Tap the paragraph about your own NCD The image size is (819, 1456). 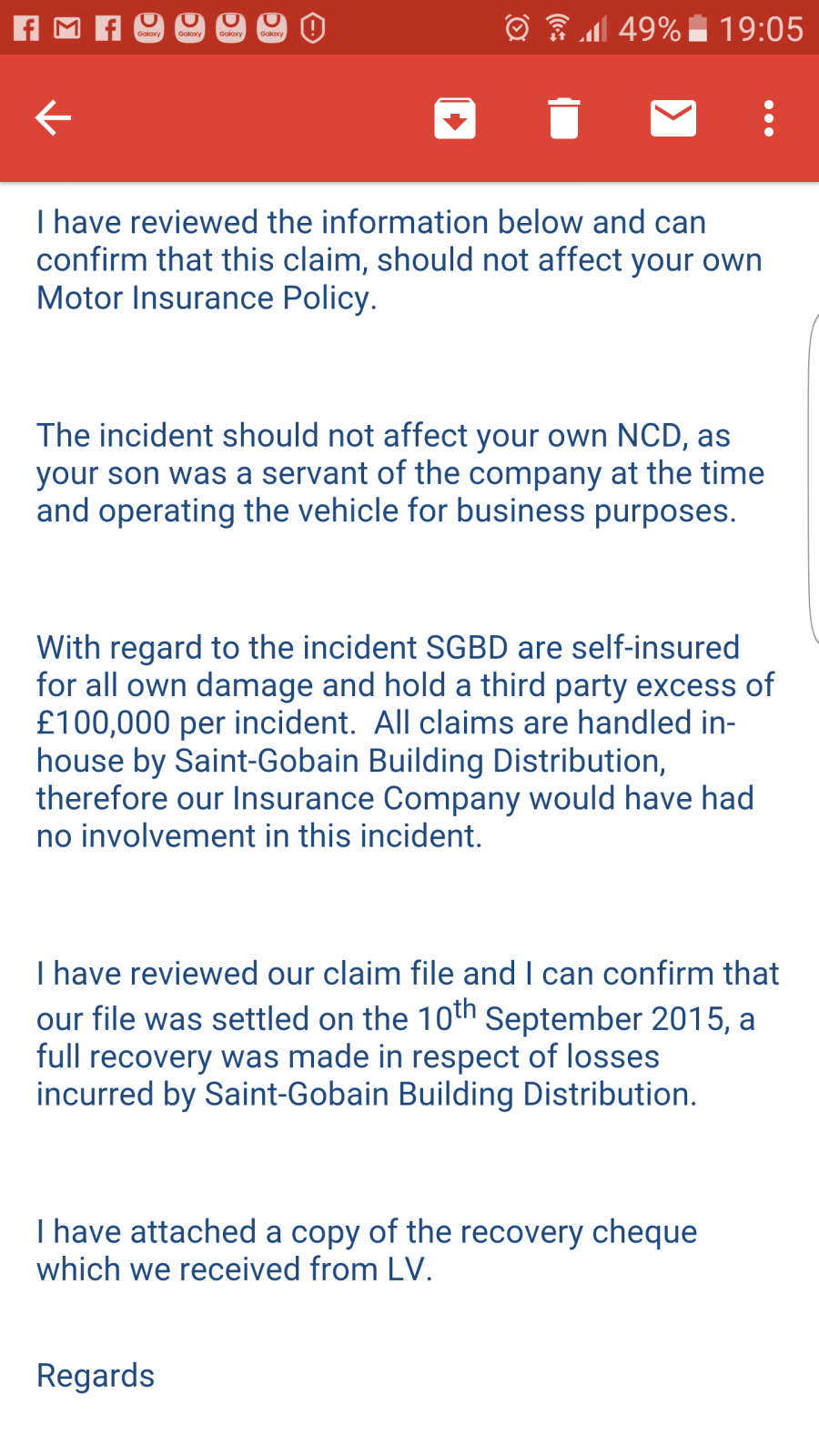click(x=400, y=473)
